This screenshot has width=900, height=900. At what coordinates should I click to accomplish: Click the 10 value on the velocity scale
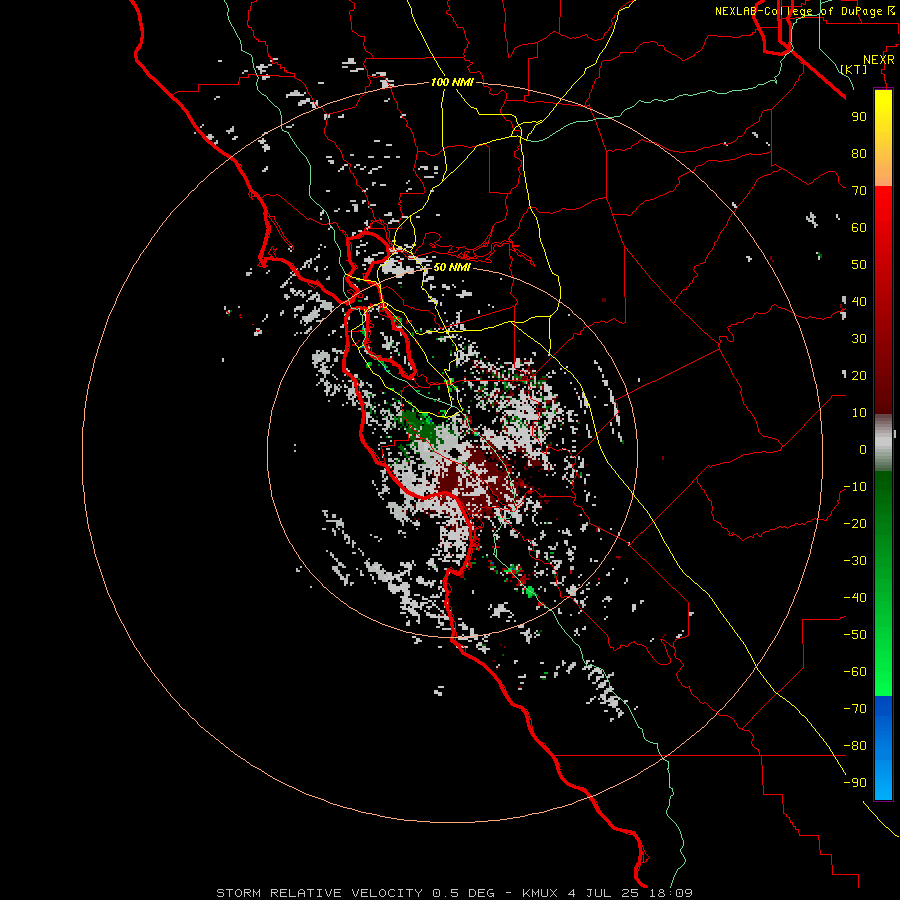[x=859, y=413]
